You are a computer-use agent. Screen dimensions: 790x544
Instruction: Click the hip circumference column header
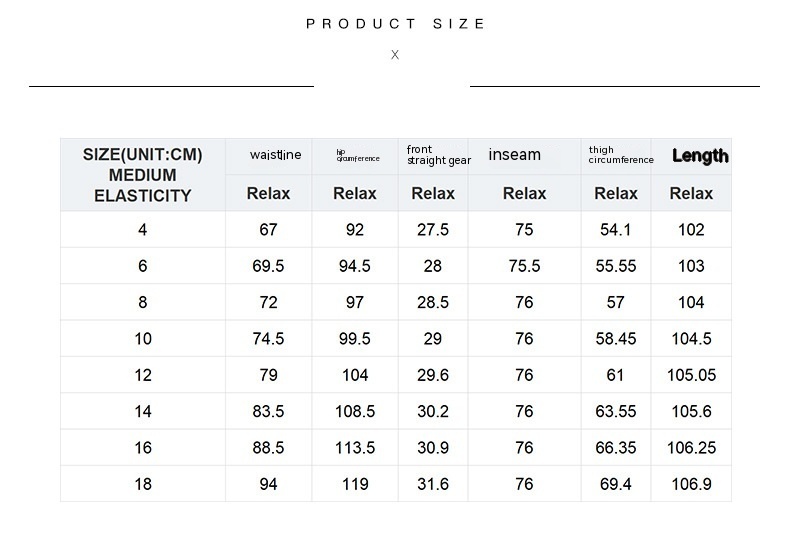[x=357, y=155]
